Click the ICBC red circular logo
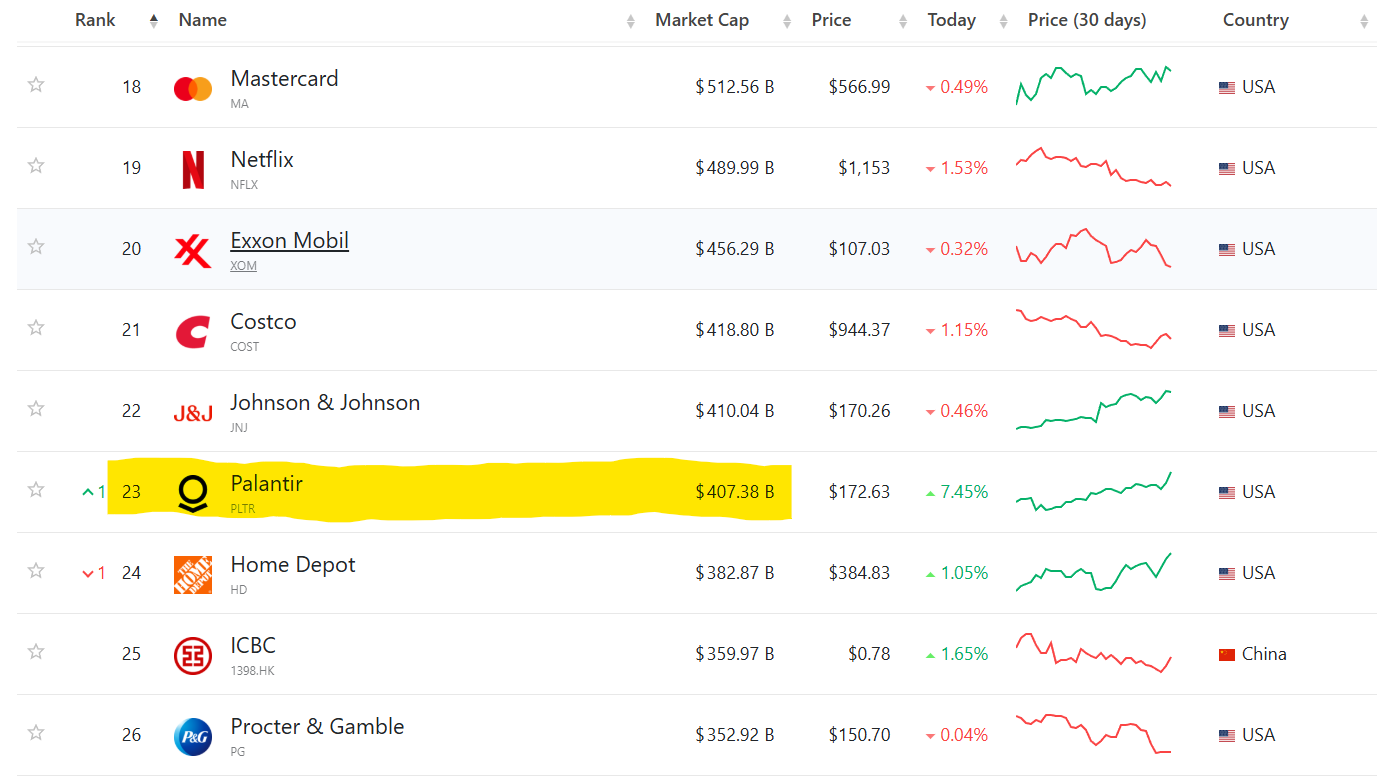The image size is (1377, 778). tap(193, 656)
